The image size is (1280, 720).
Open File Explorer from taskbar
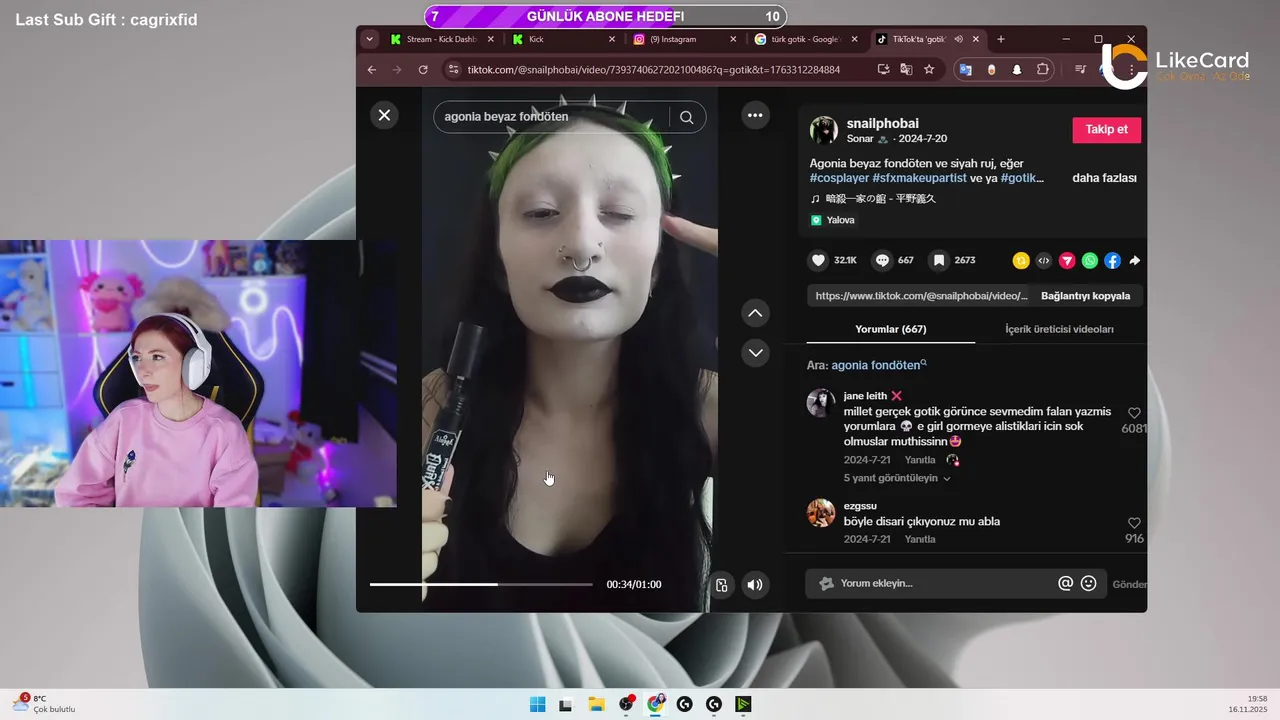tap(596, 704)
